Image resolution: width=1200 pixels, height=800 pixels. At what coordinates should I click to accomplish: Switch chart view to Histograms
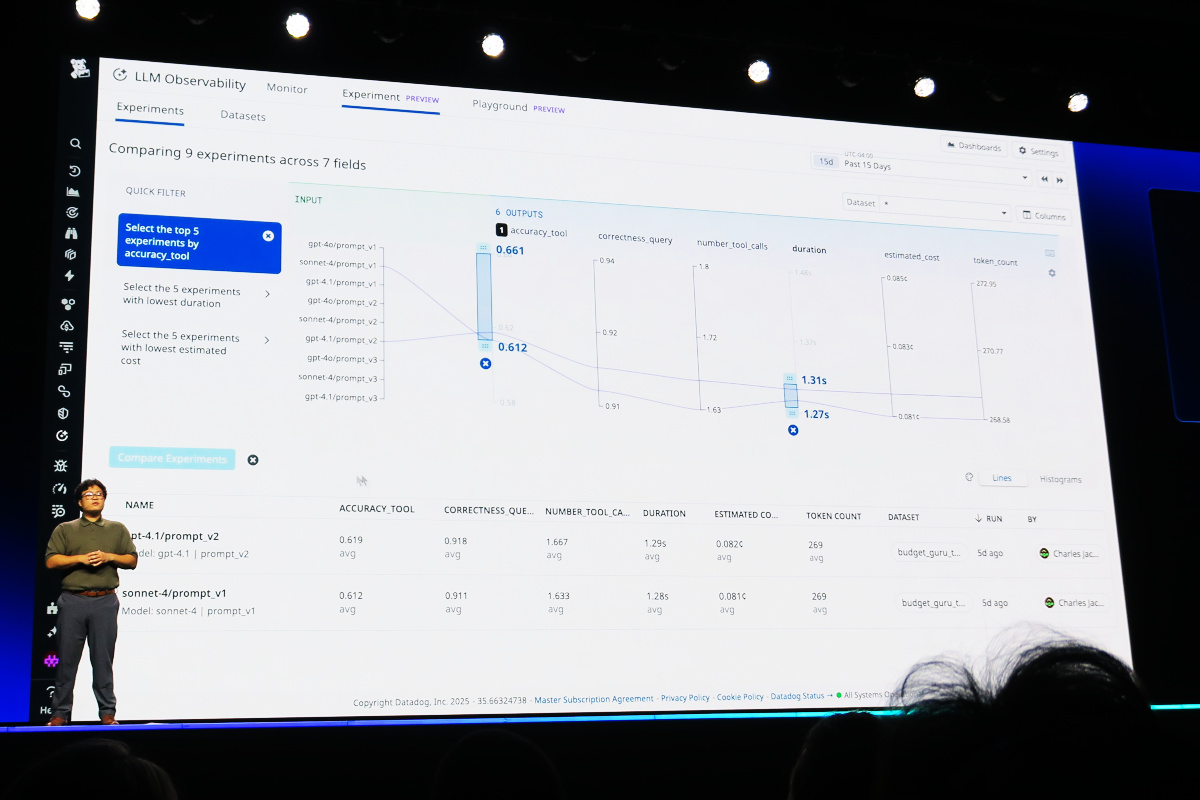click(x=1060, y=480)
